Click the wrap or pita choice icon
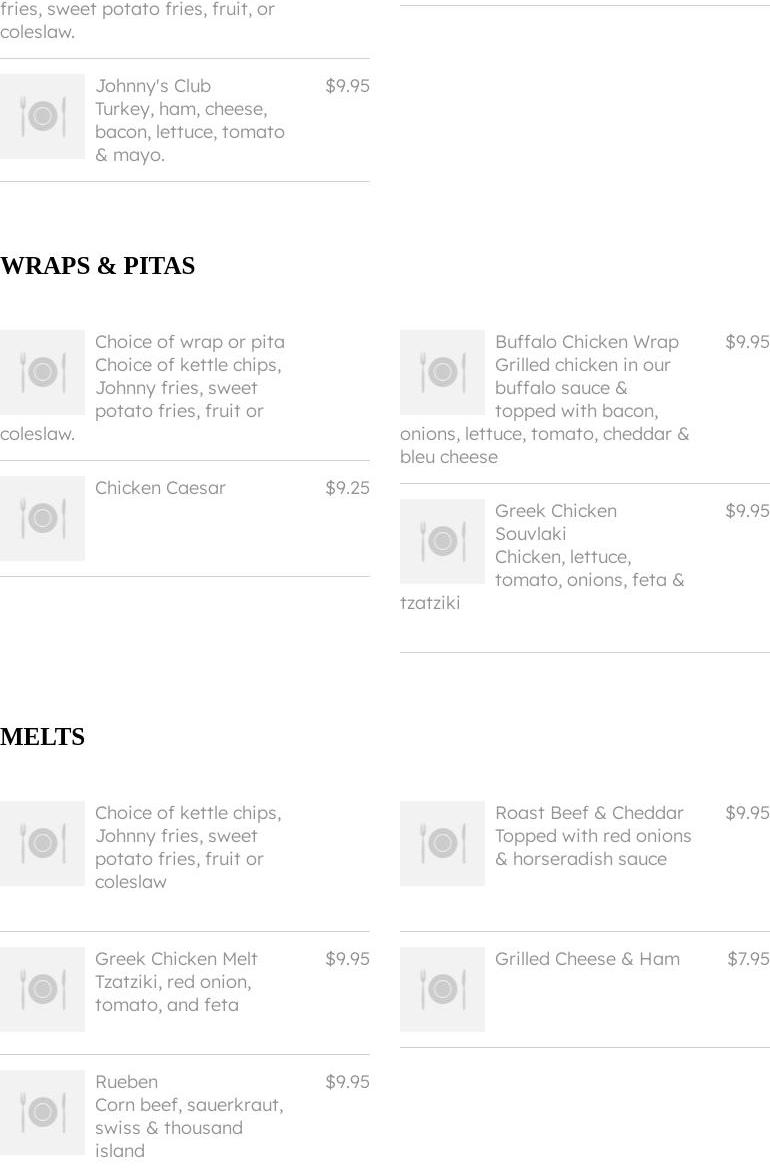 [42, 372]
